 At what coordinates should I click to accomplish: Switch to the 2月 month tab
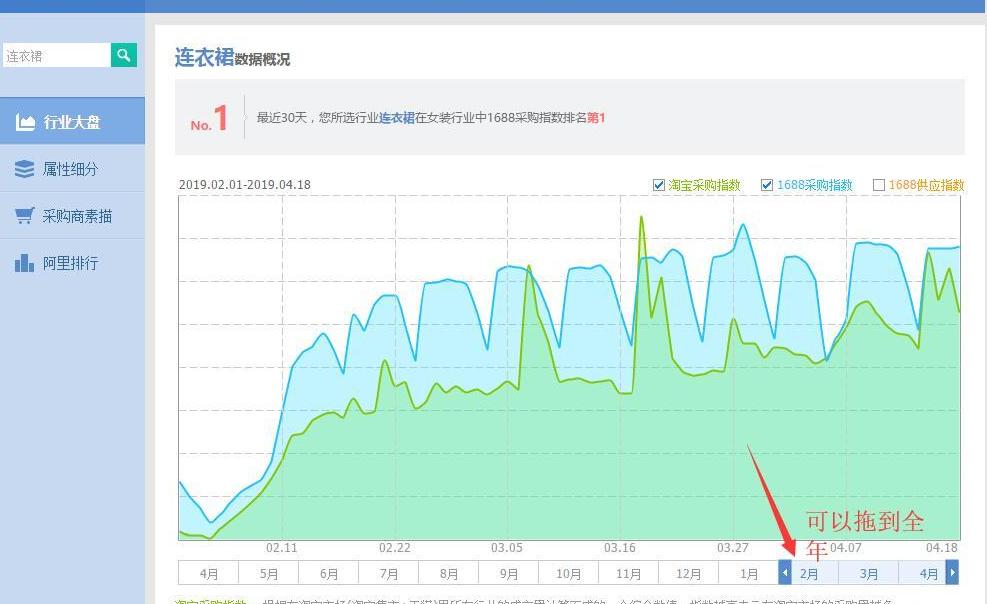[x=809, y=572]
